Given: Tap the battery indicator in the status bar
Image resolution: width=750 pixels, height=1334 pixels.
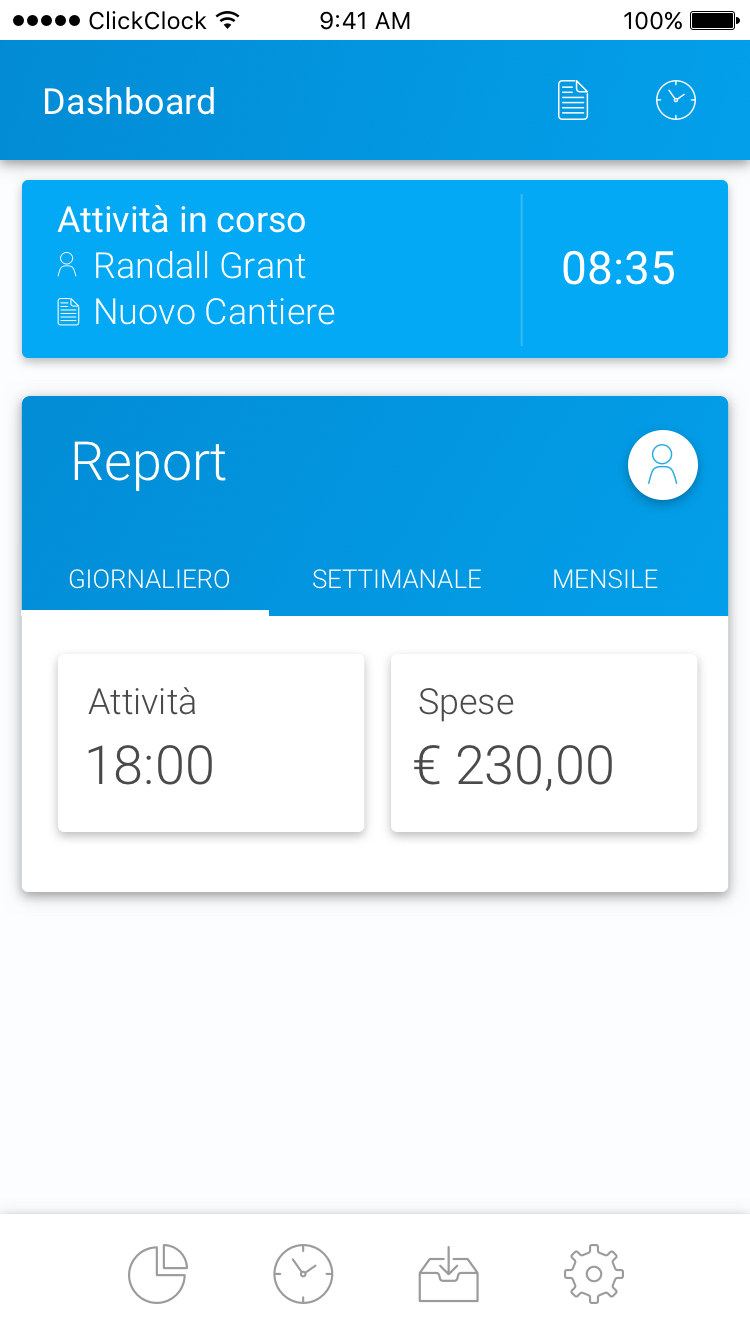Looking at the screenshot, I should coord(713,20).
